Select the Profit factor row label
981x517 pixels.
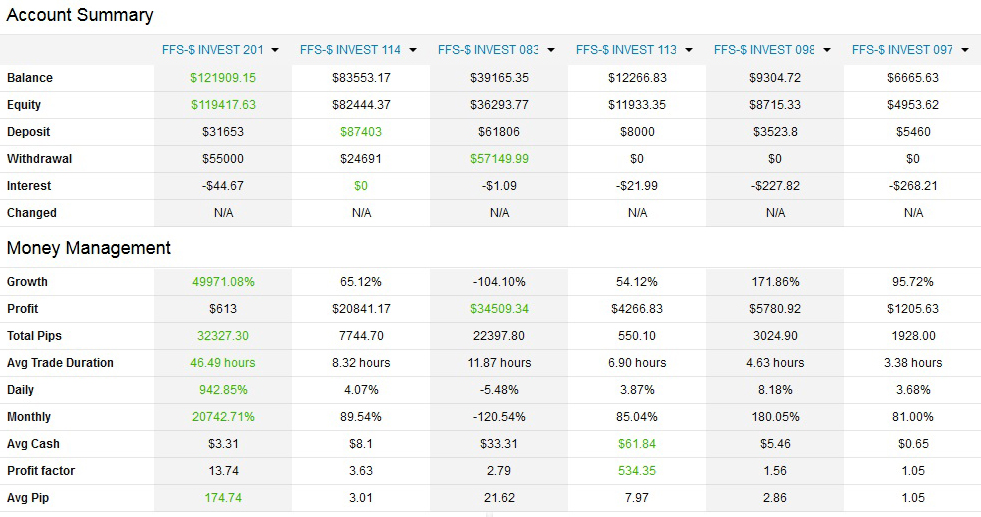click(x=41, y=471)
